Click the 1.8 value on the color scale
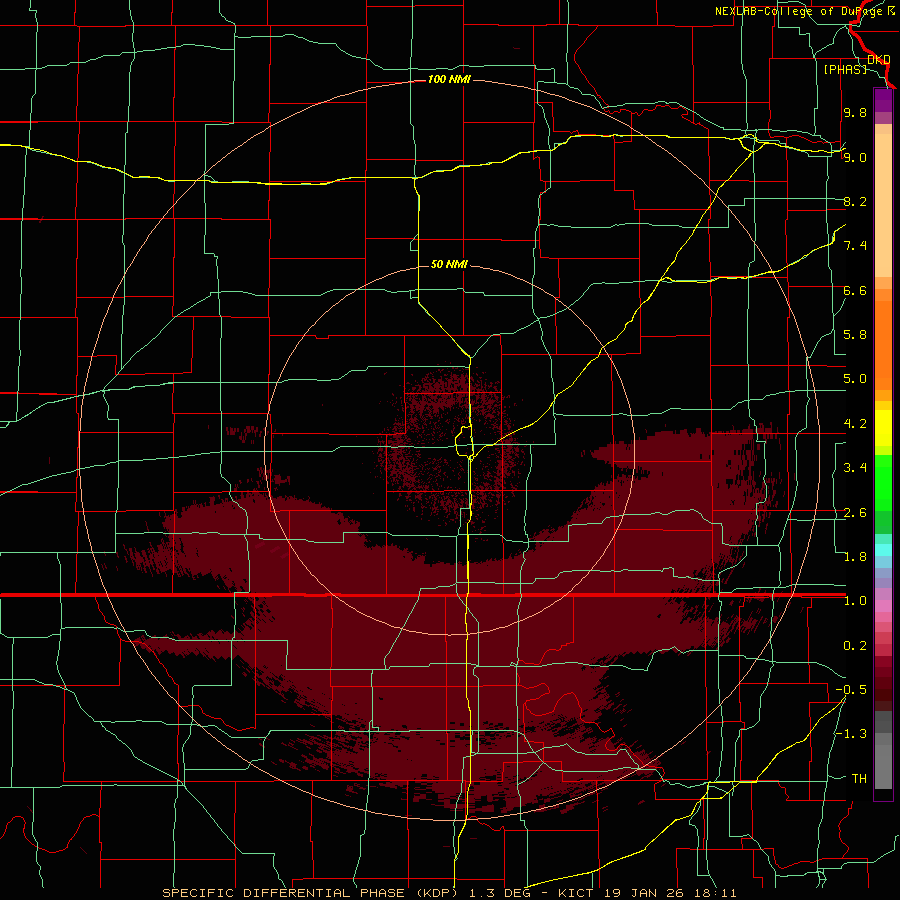The width and height of the screenshot is (900, 900). (x=855, y=557)
